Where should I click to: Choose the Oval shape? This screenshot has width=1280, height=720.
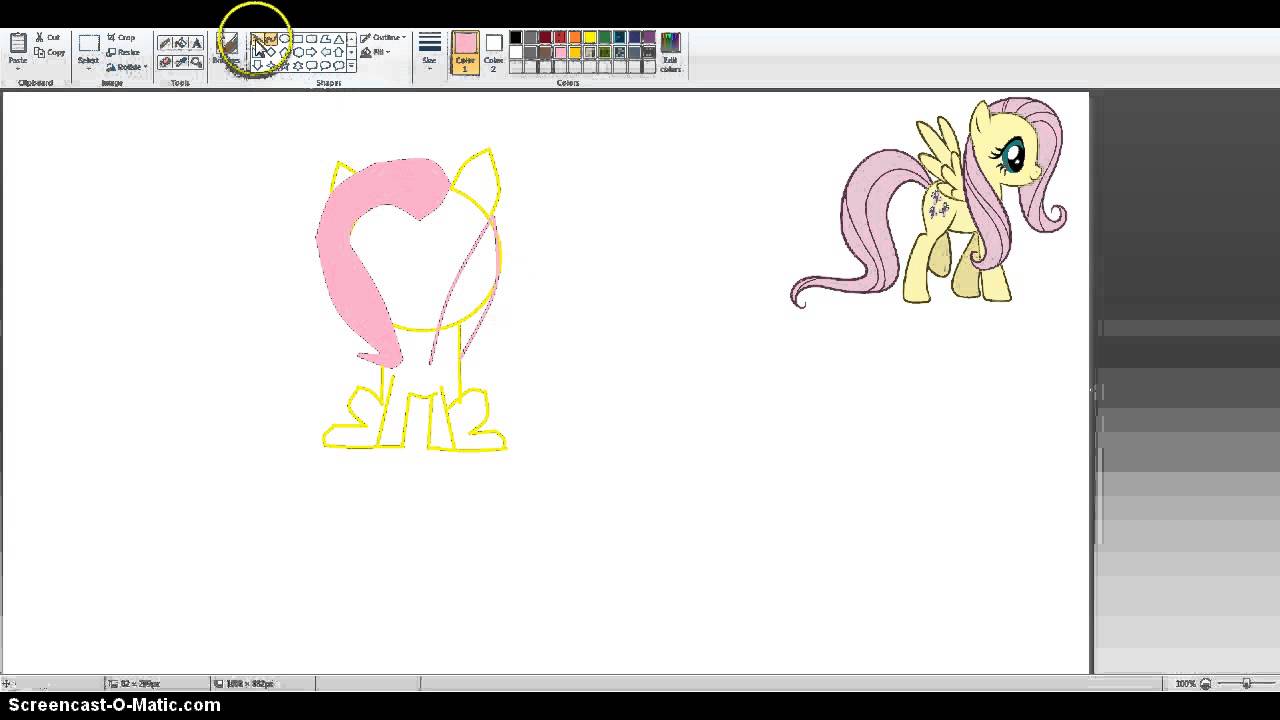(284, 39)
